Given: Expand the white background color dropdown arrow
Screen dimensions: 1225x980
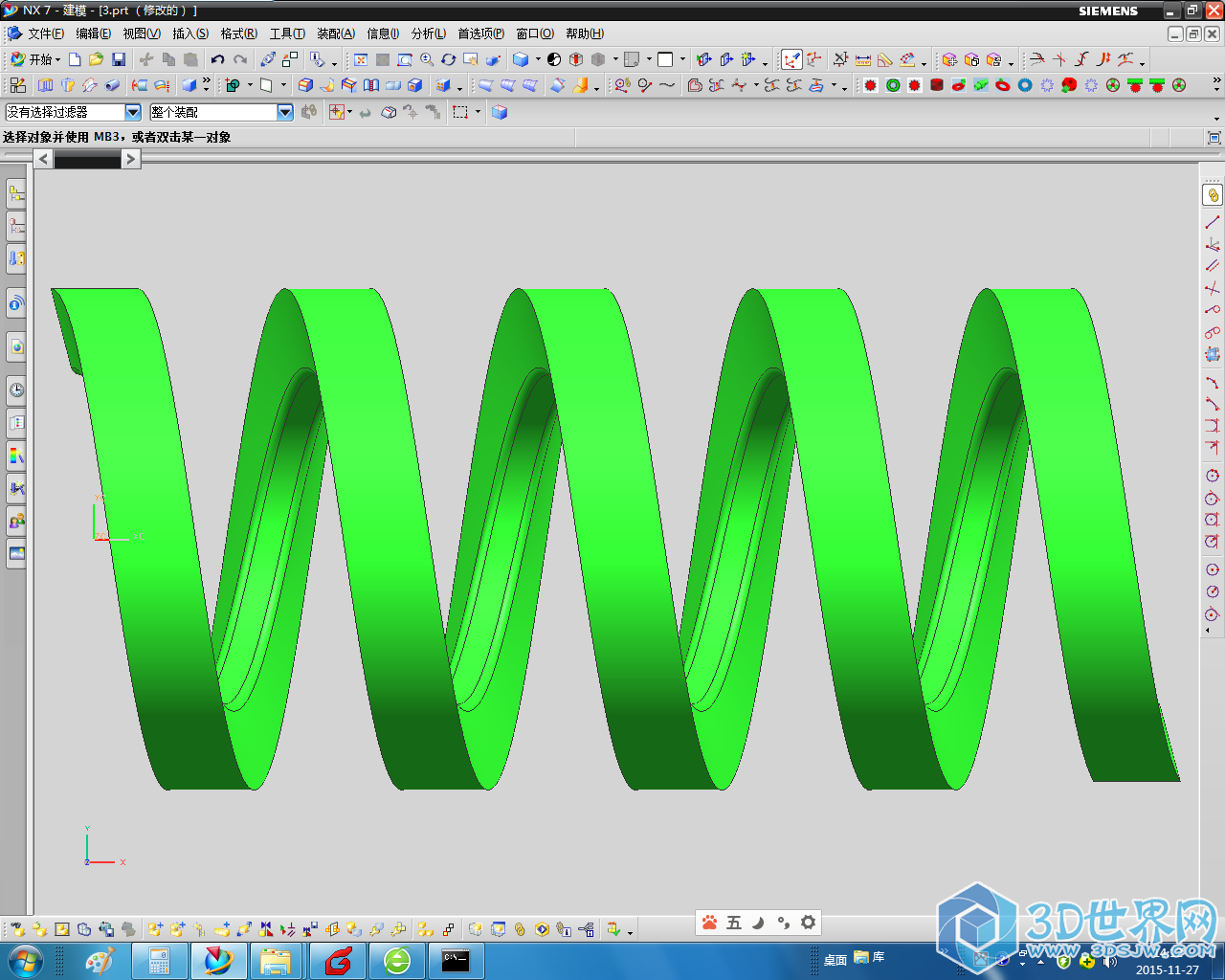Looking at the screenshot, I should click(682, 59).
